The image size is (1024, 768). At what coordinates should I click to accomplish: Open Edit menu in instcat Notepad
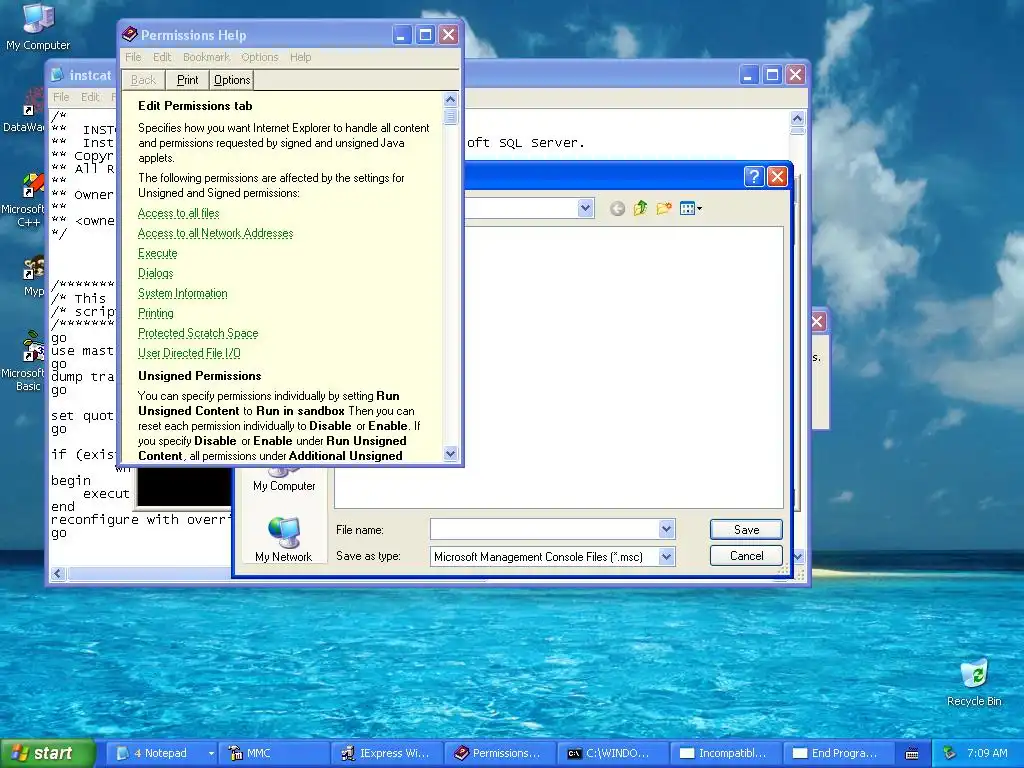(90, 97)
